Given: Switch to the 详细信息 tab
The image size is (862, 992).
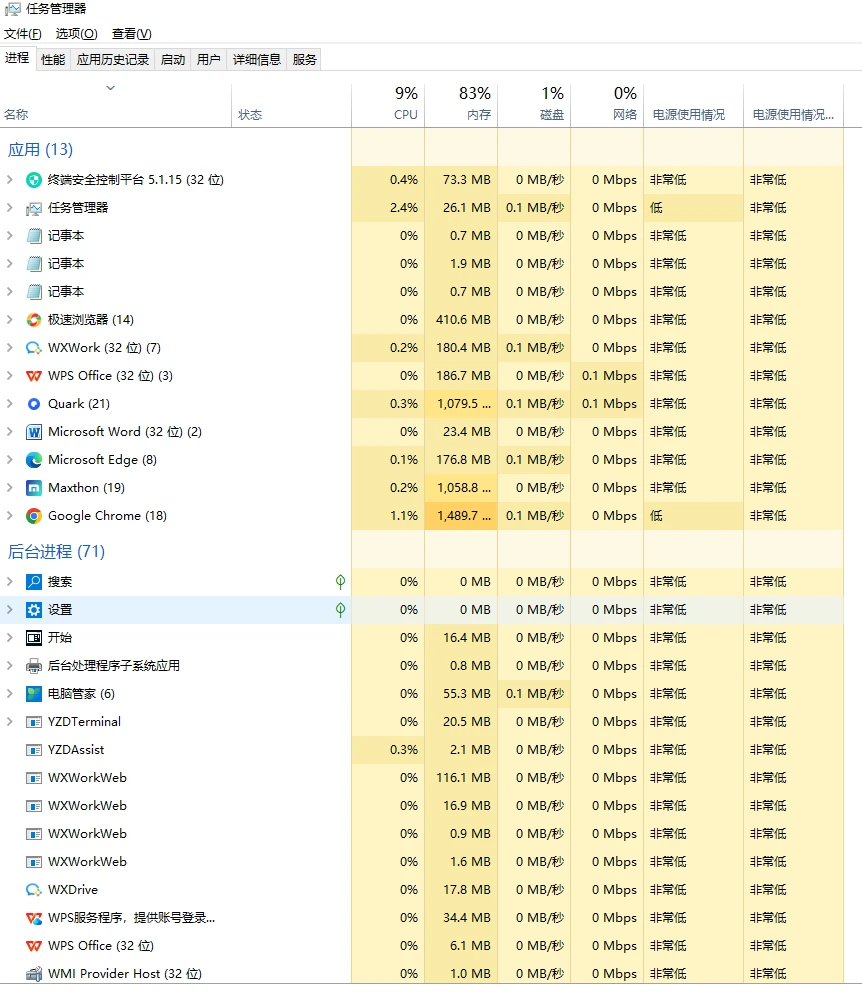Looking at the screenshot, I should (x=257, y=59).
